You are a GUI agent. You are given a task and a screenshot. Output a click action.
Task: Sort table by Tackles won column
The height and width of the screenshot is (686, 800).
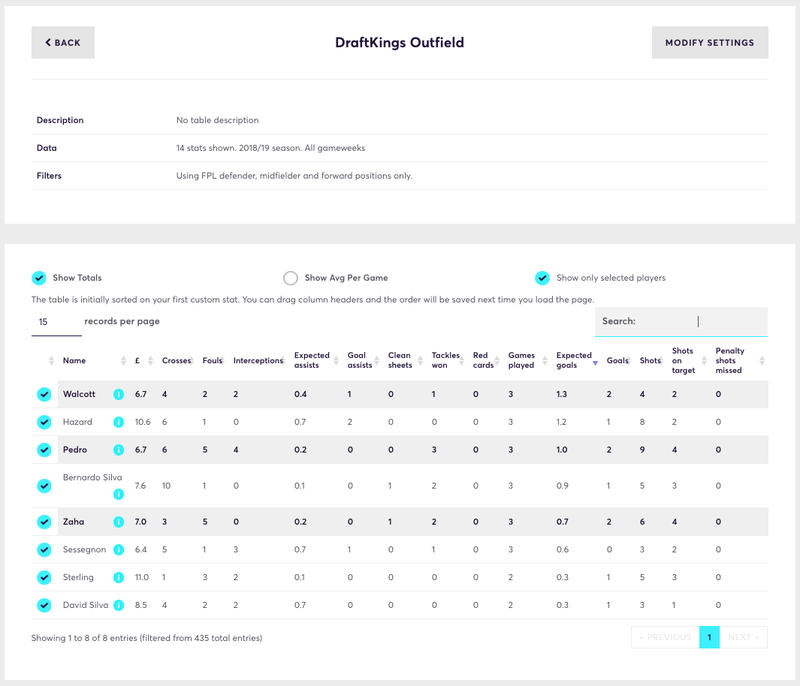447,361
